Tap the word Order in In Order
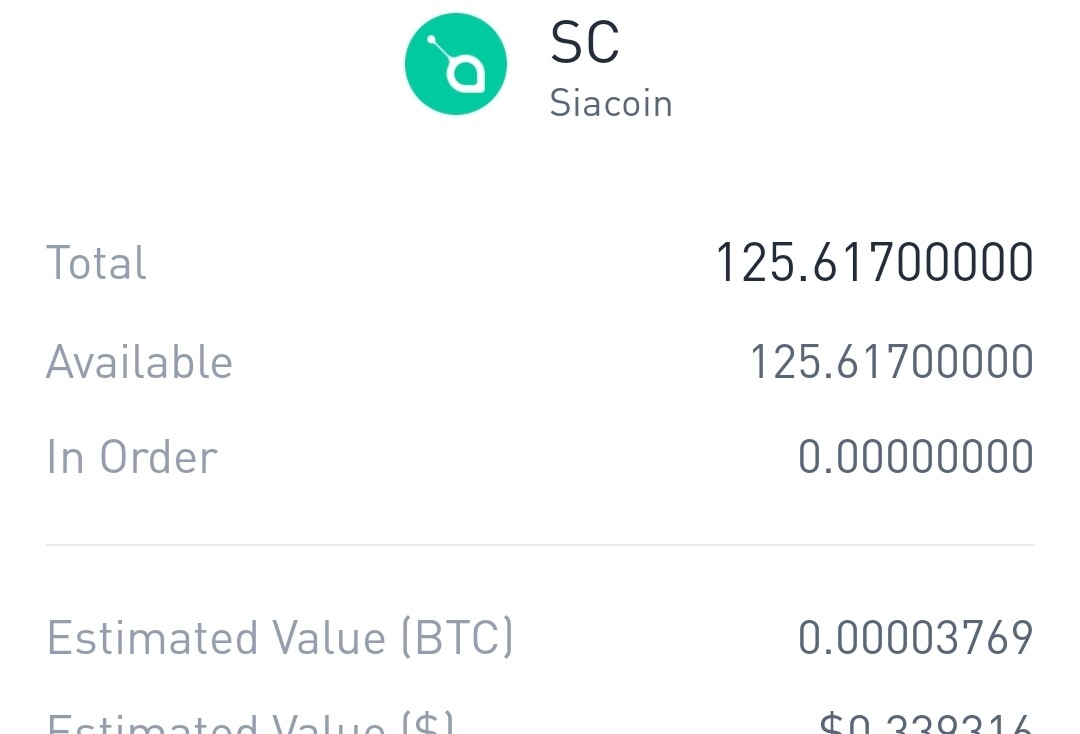This screenshot has width=1080, height=734. 158,457
